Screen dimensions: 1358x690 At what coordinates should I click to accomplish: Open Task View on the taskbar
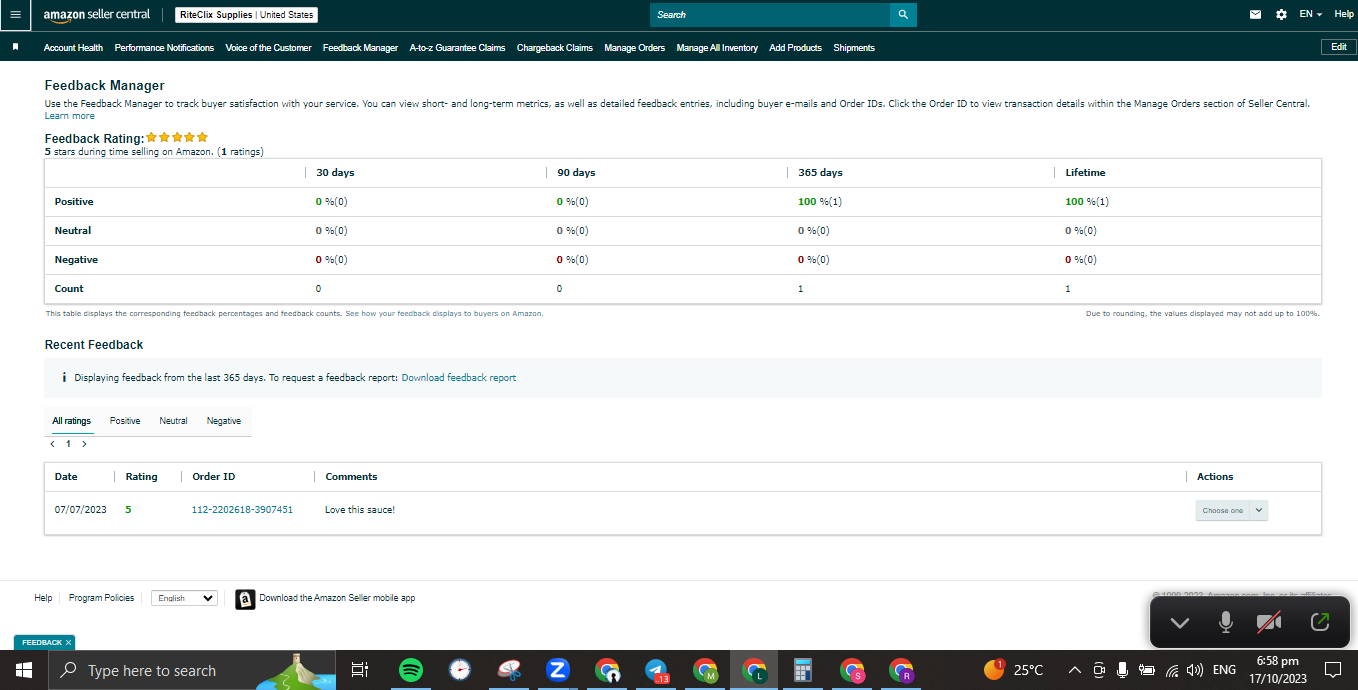coord(360,670)
